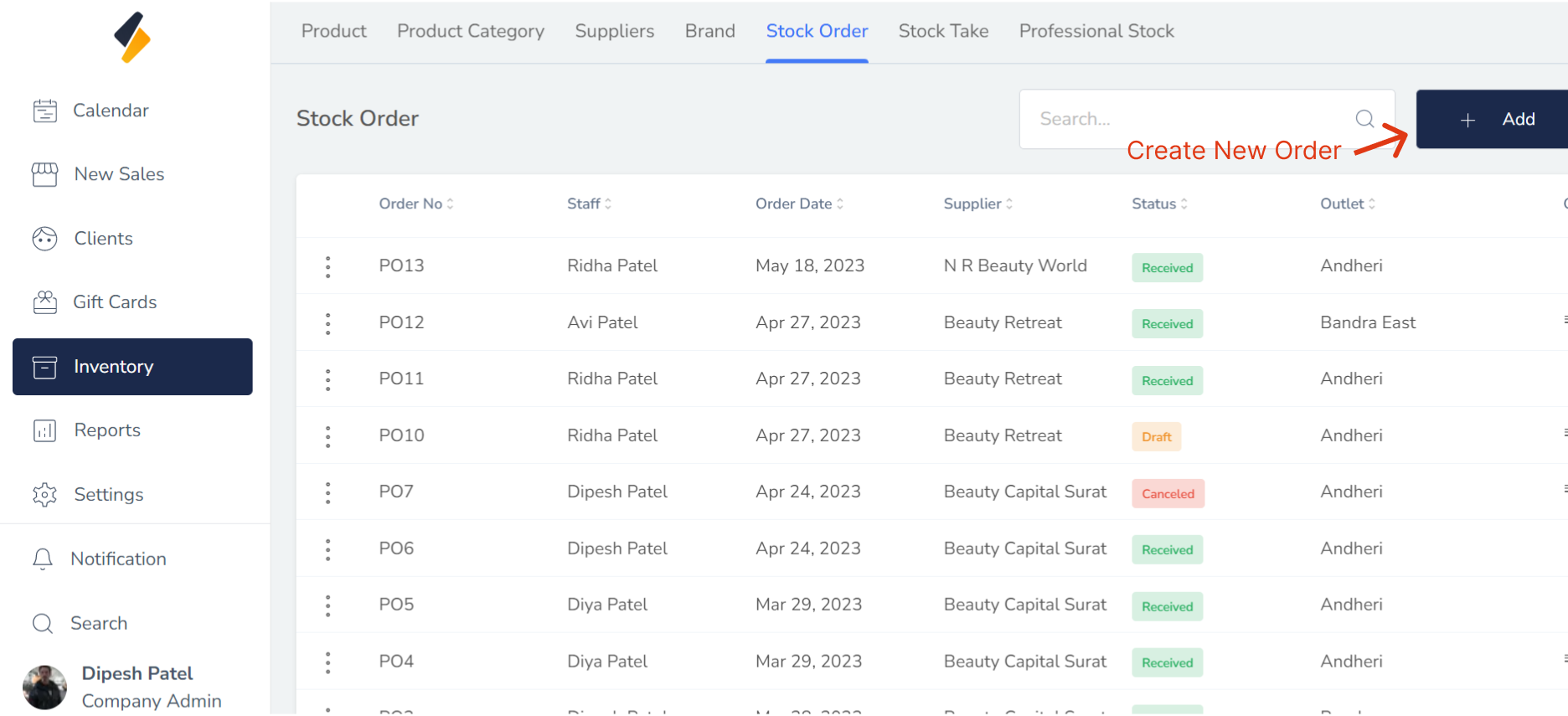Click the New Sales shop icon
This screenshot has width=1568, height=716.
(44, 174)
